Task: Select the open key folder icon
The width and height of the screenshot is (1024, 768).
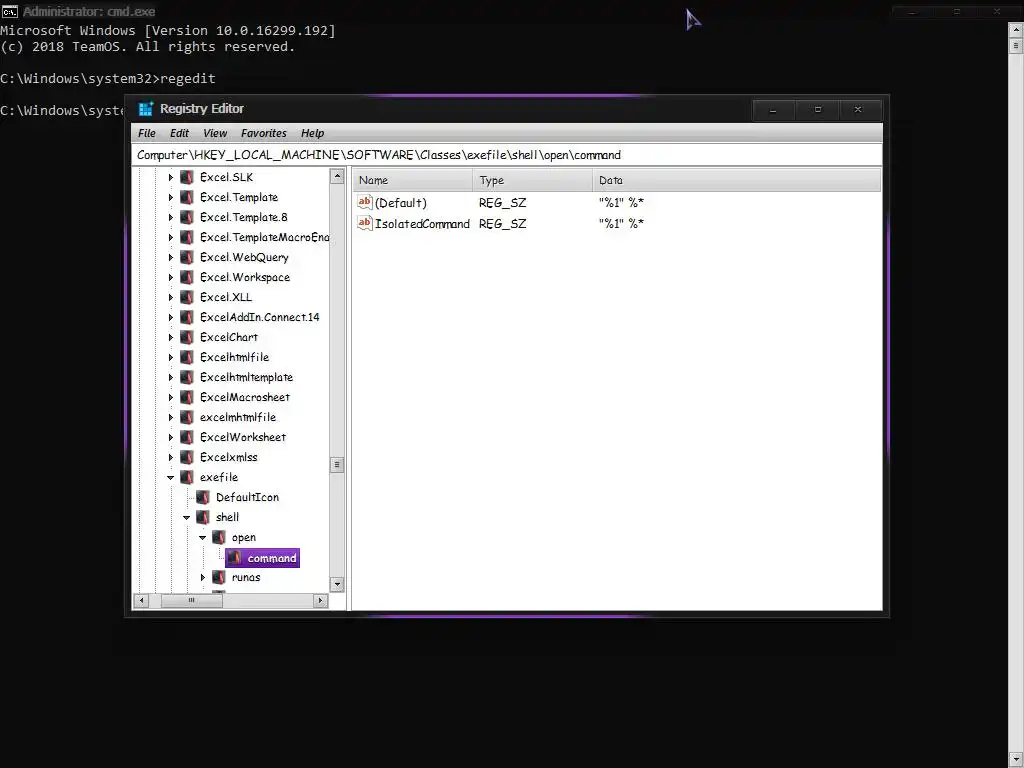Action: tap(219, 537)
